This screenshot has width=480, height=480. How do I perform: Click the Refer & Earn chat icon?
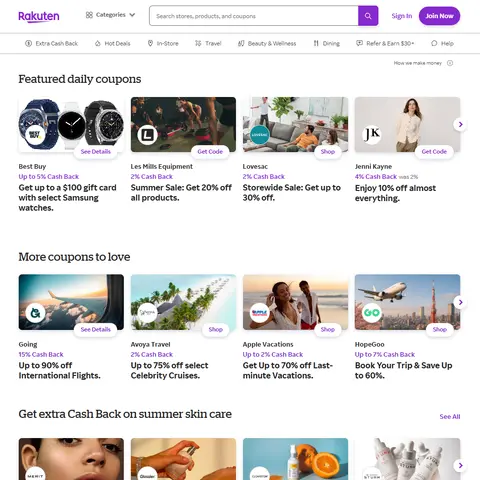(x=359, y=43)
